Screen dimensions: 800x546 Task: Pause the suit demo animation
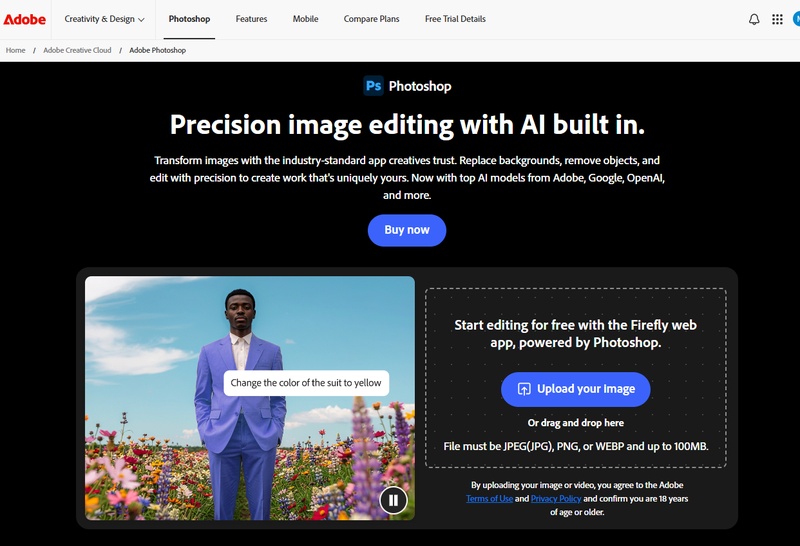pyautogui.click(x=393, y=500)
